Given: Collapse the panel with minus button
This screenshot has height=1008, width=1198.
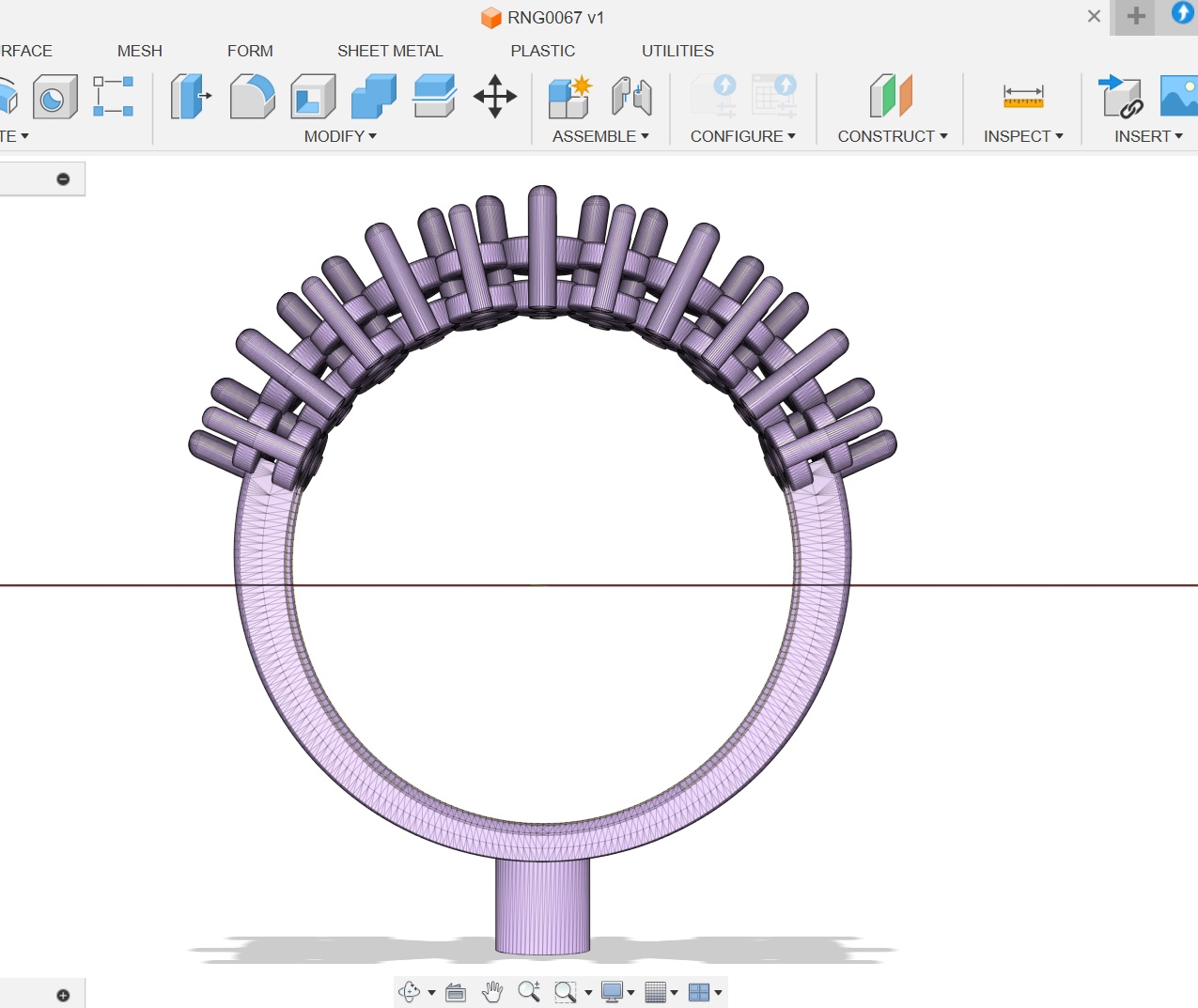Looking at the screenshot, I should (63, 178).
